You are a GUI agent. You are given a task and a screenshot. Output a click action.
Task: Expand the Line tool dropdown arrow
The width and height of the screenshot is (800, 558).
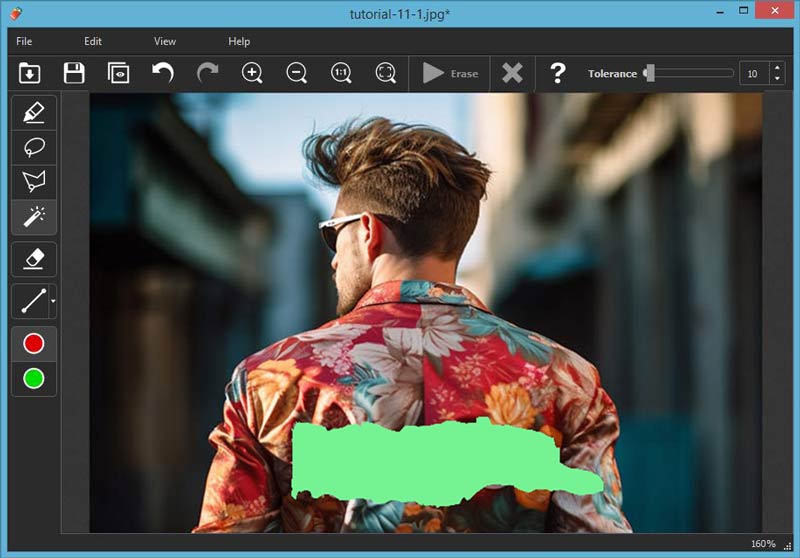53,301
